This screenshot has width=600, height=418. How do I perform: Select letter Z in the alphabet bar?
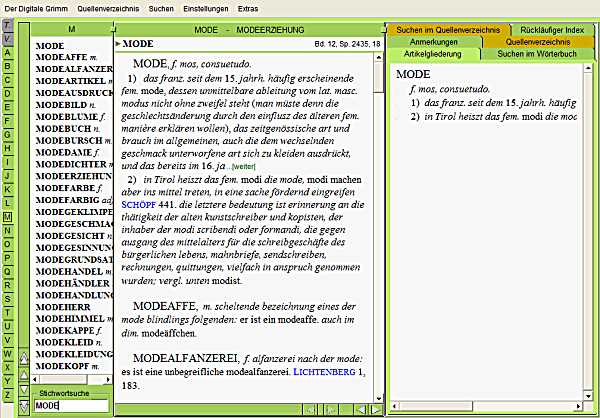pyautogui.click(x=7, y=395)
